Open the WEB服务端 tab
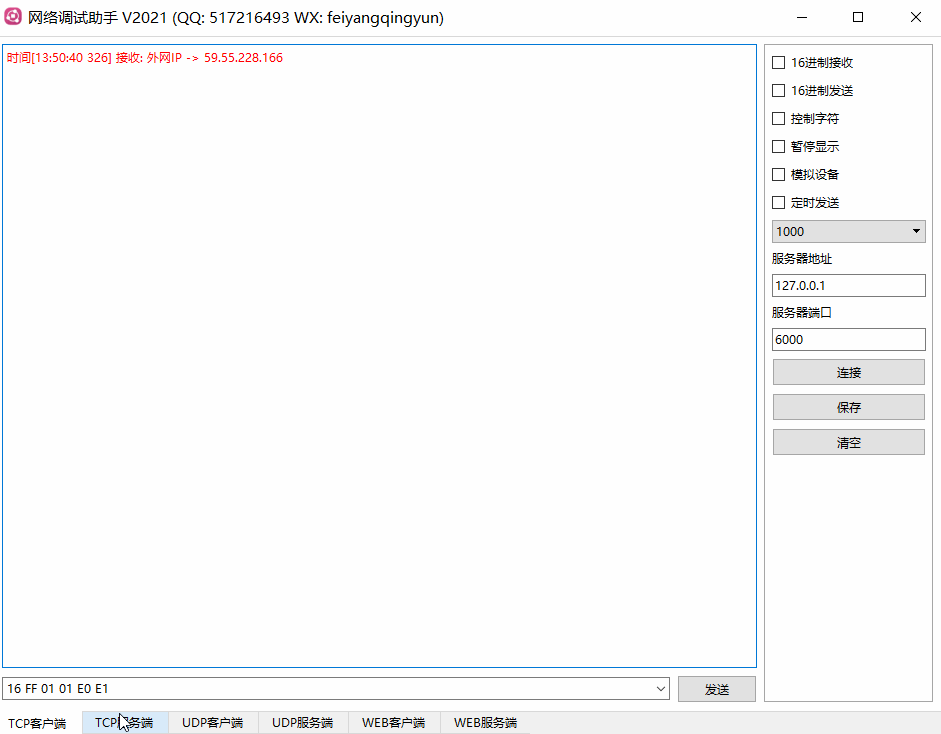 485,722
